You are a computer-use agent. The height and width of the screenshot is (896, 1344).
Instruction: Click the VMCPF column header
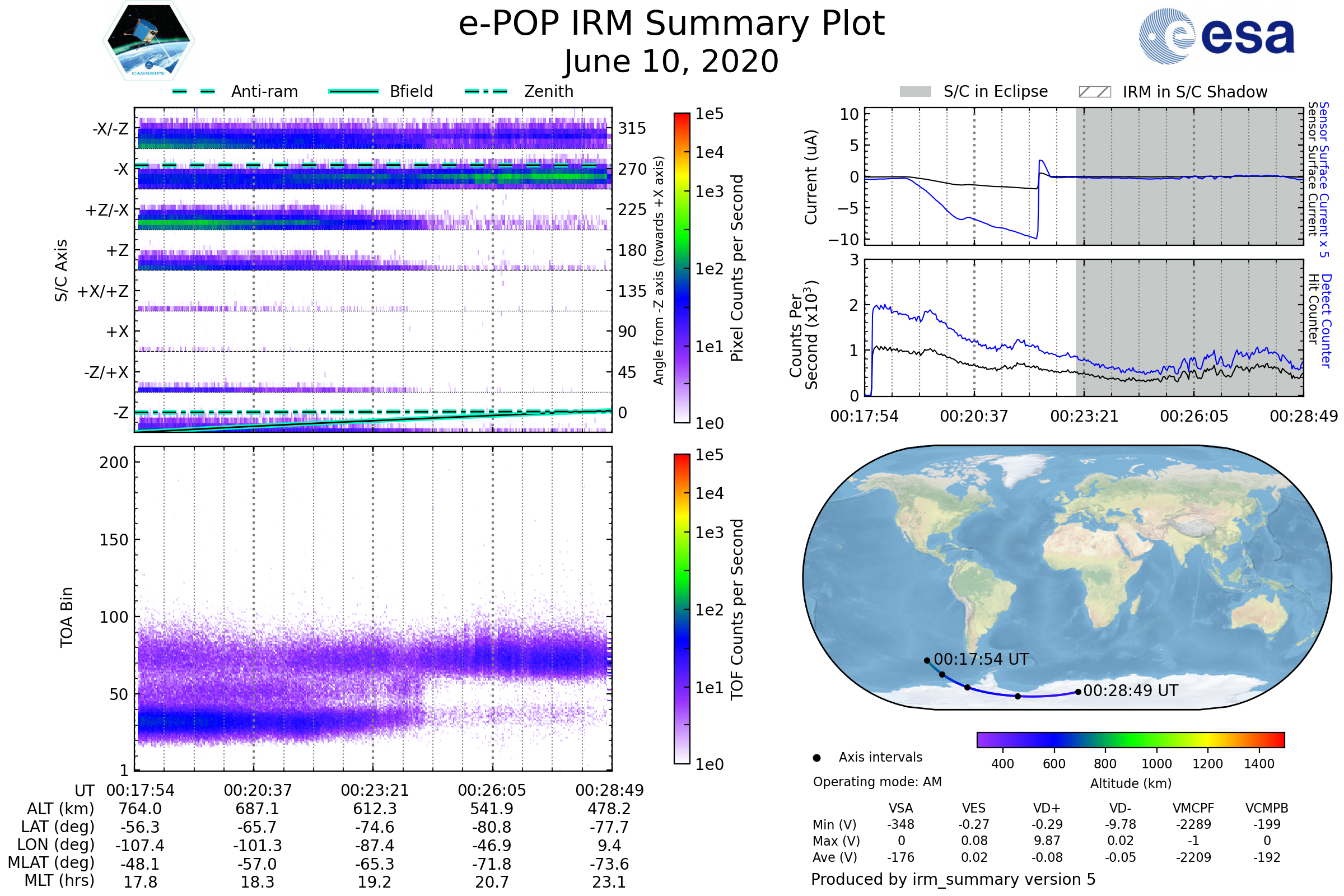1193,808
